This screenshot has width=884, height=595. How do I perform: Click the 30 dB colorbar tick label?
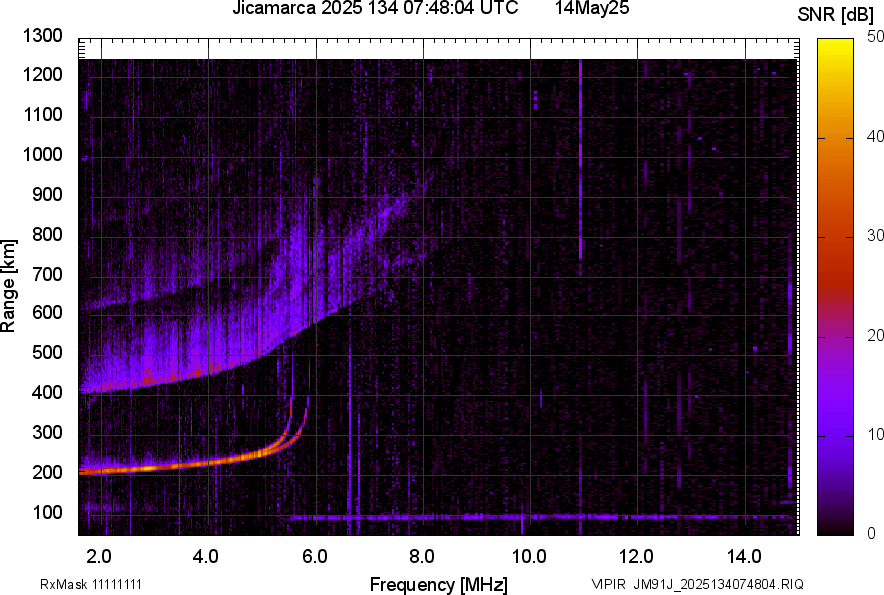[875, 235]
